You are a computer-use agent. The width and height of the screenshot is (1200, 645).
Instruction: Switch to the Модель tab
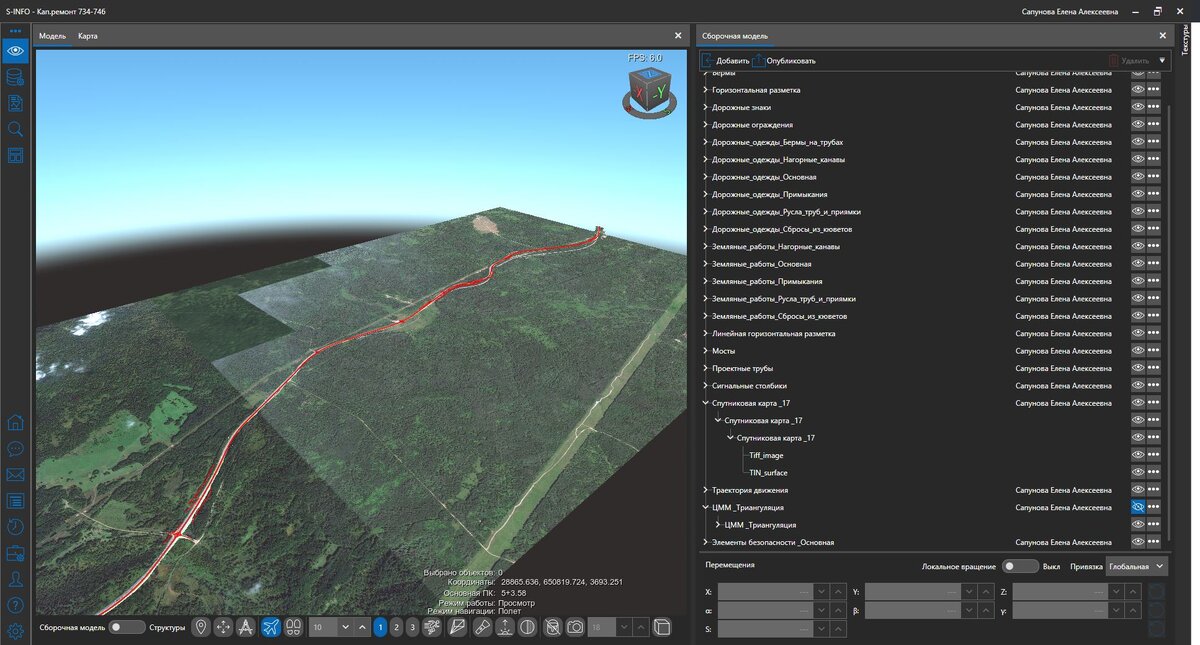[x=52, y=36]
